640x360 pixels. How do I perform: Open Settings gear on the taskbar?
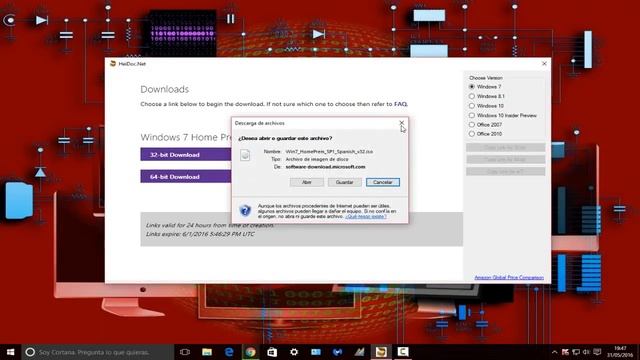294,352
